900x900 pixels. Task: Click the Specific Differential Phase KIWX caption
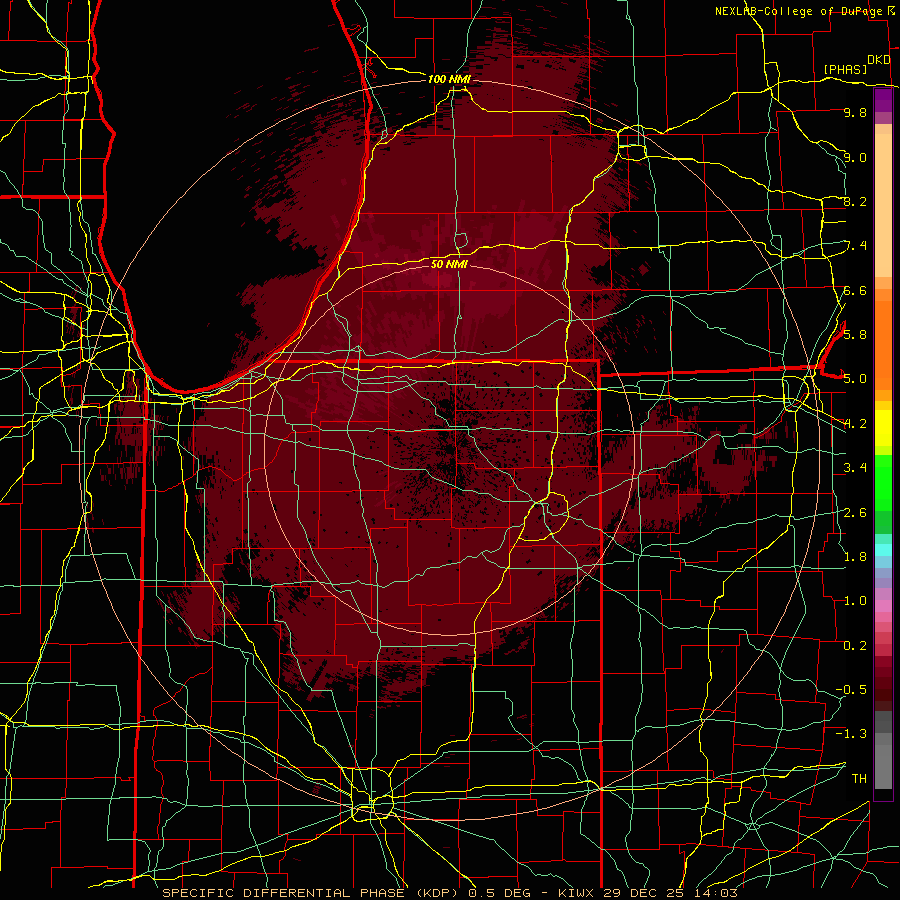450,893
